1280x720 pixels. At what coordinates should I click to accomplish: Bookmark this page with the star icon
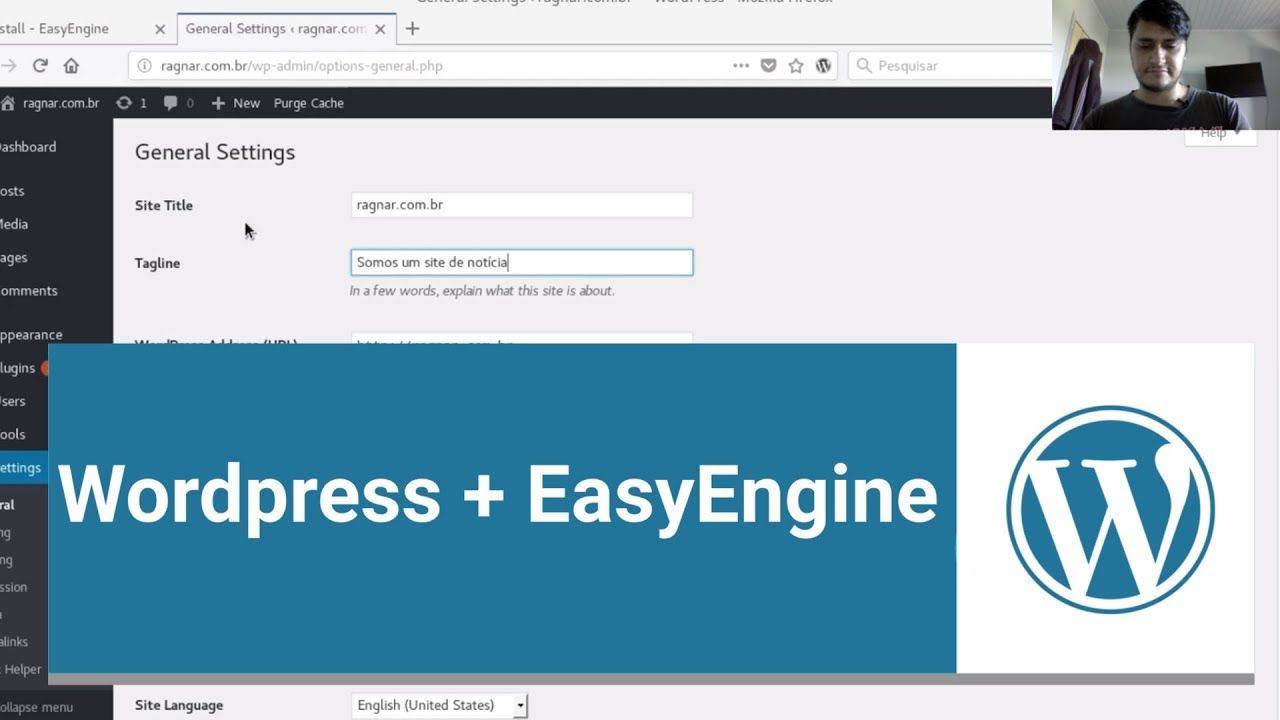pos(796,66)
